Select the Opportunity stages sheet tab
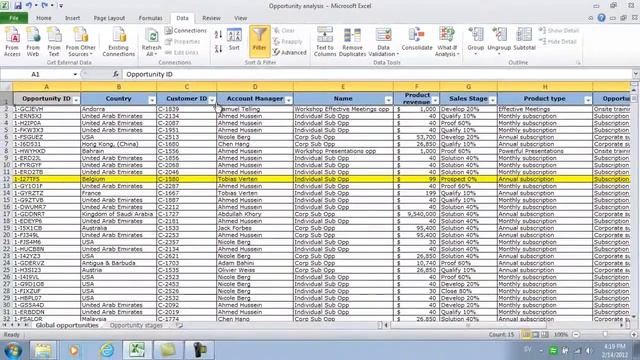640x360 pixels. [x=136, y=325]
